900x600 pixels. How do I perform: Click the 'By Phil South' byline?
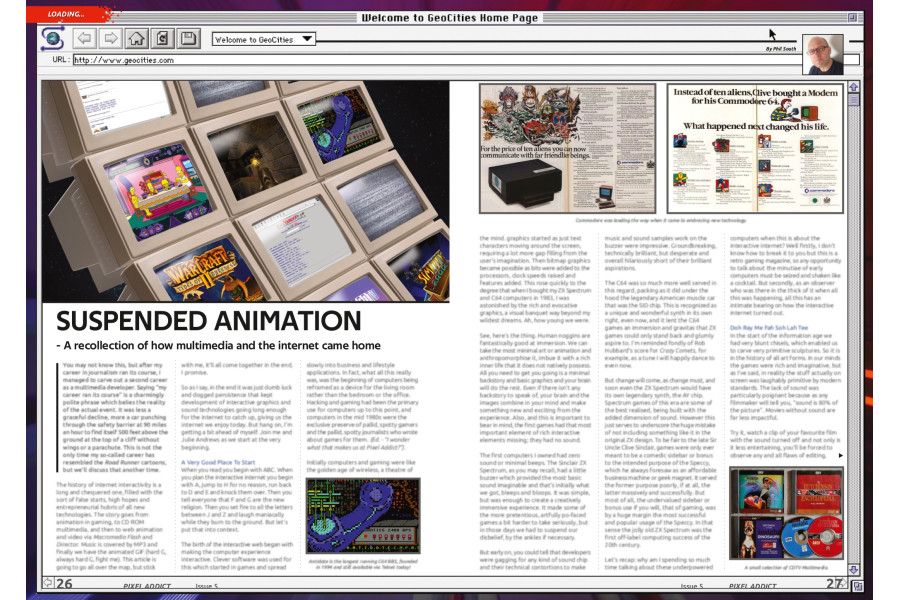point(781,49)
